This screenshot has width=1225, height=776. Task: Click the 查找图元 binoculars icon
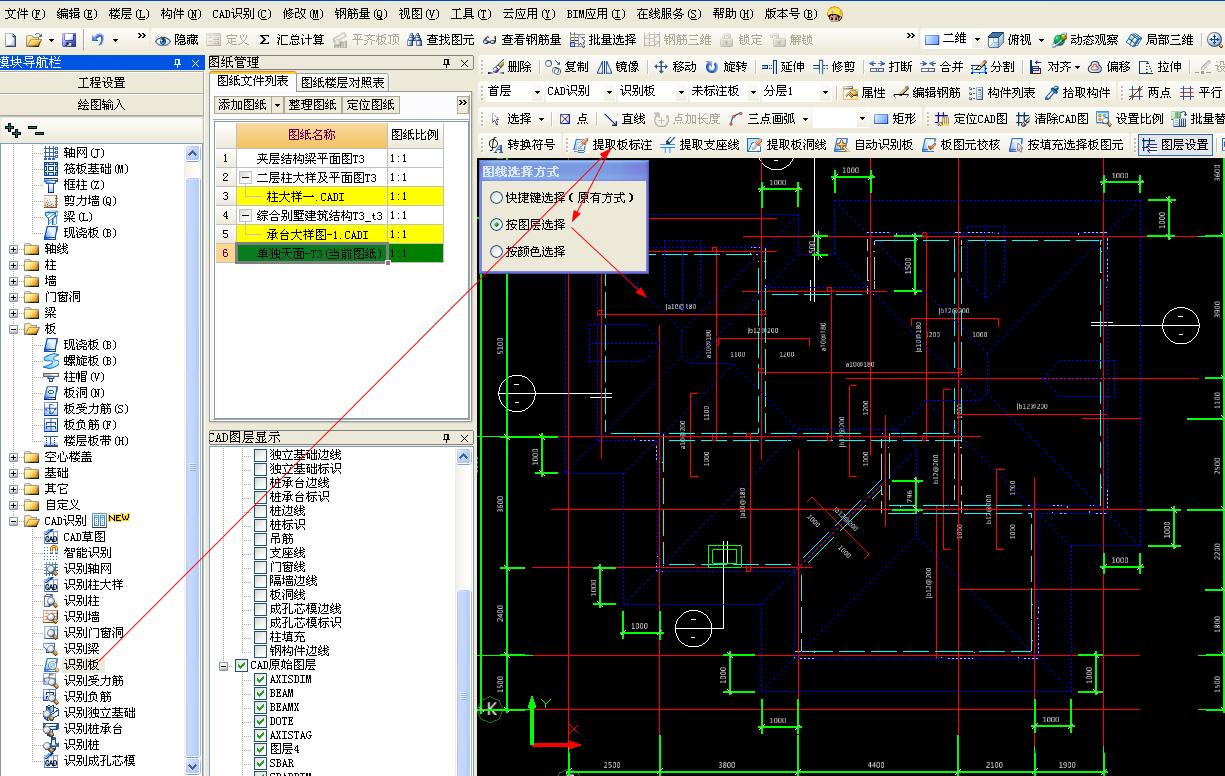click(x=413, y=40)
